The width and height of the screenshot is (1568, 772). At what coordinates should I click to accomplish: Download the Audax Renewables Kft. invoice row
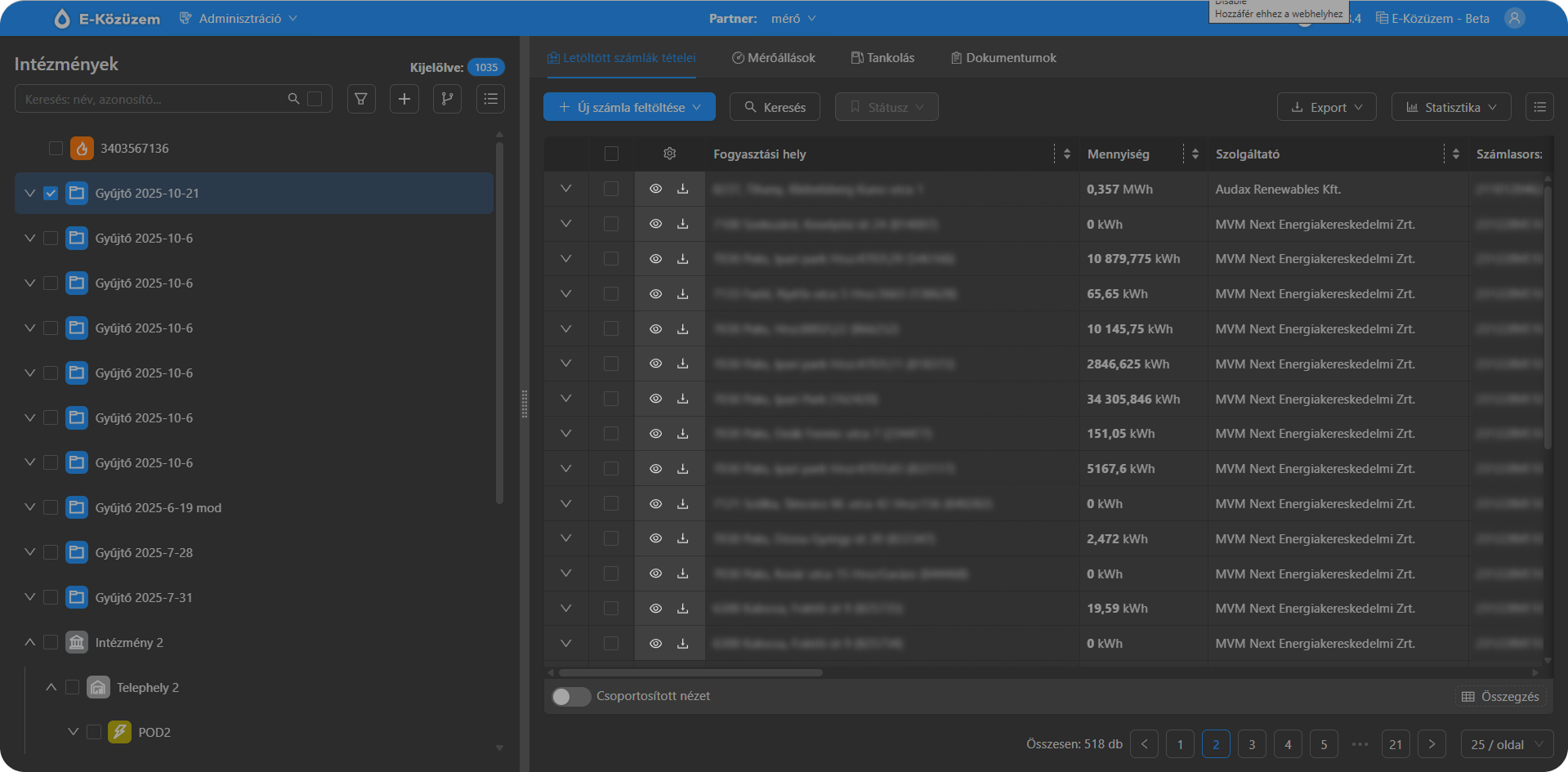(x=682, y=189)
